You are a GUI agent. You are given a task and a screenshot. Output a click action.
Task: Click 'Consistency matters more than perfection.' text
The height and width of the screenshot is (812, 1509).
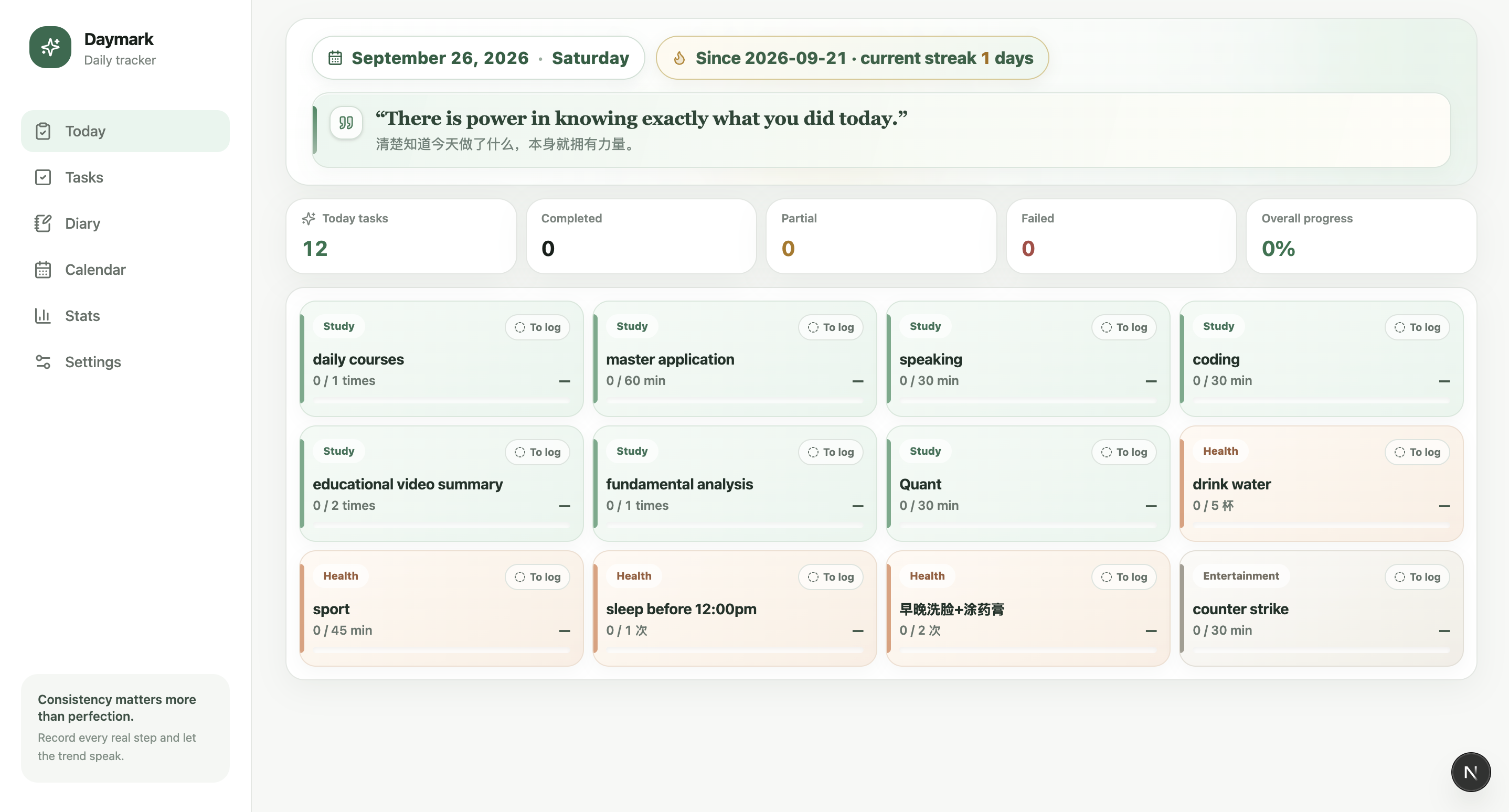[x=116, y=708]
